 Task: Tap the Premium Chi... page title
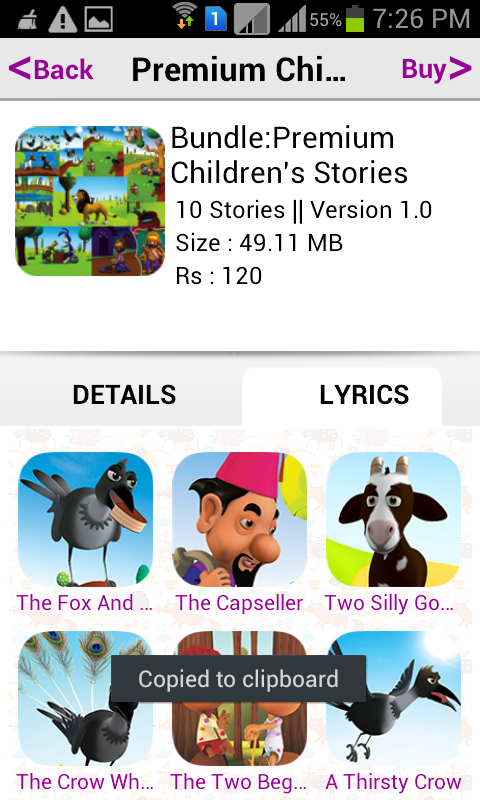pyautogui.click(x=239, y=69)
